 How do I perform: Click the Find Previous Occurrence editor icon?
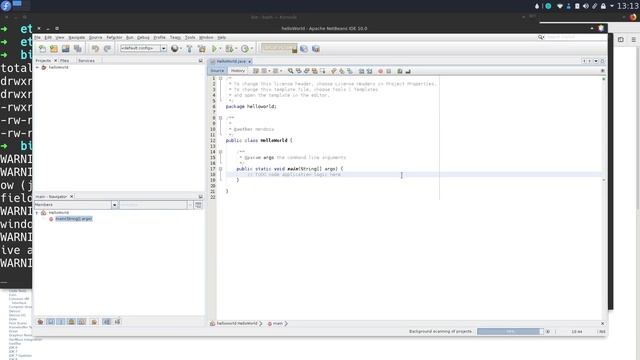click(299, 71)
